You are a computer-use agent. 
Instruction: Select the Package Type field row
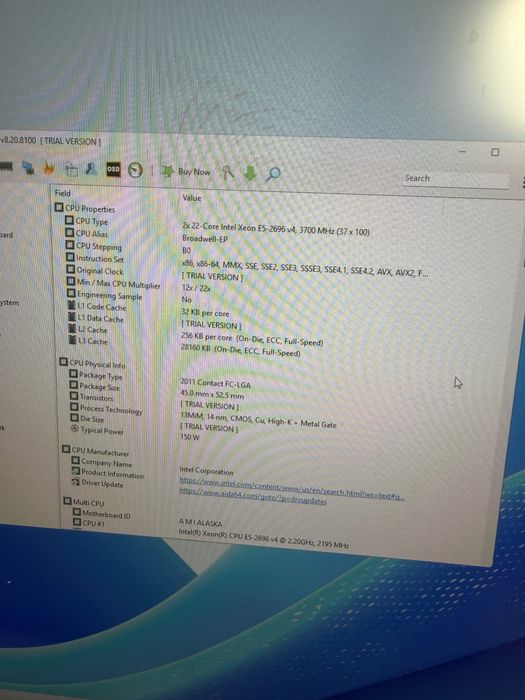pos(96,375)
